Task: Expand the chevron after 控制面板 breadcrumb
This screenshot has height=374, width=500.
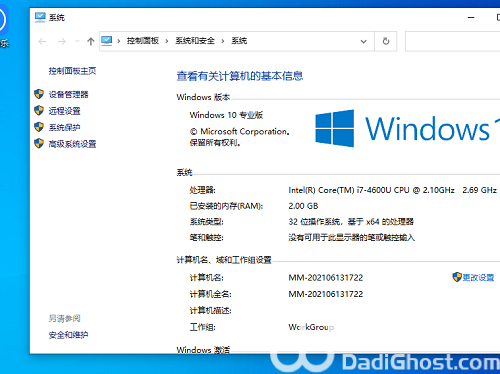Action: 167,41
